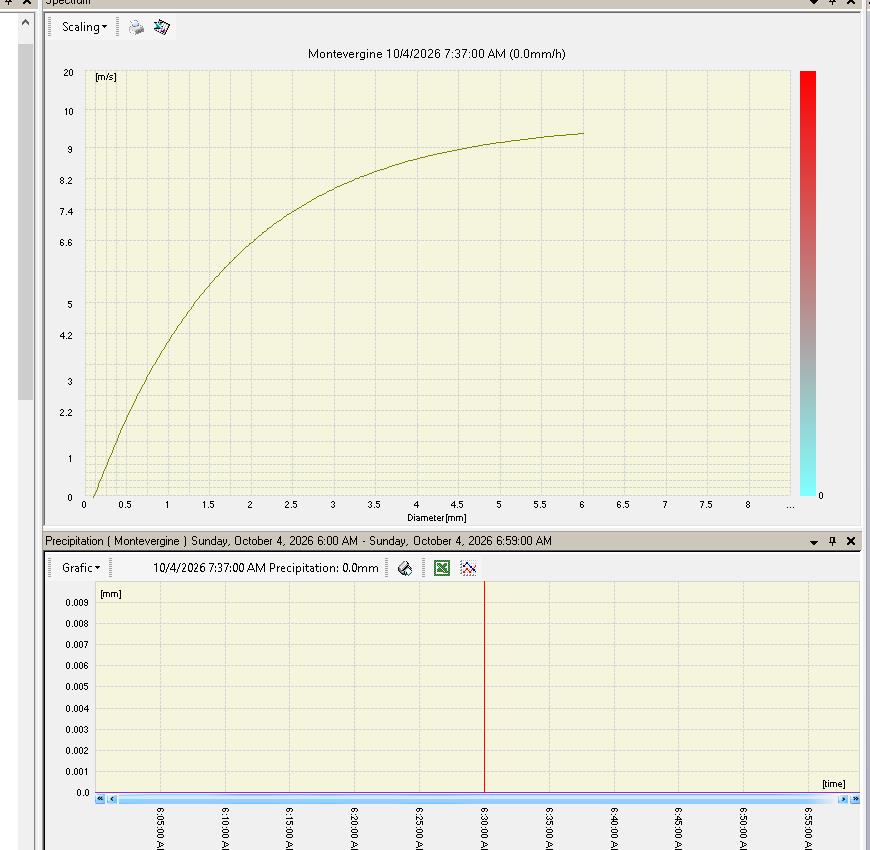Open the Grafic dropdown in Precipitation toolbar
Screen dimensions: 870x850
80,568
